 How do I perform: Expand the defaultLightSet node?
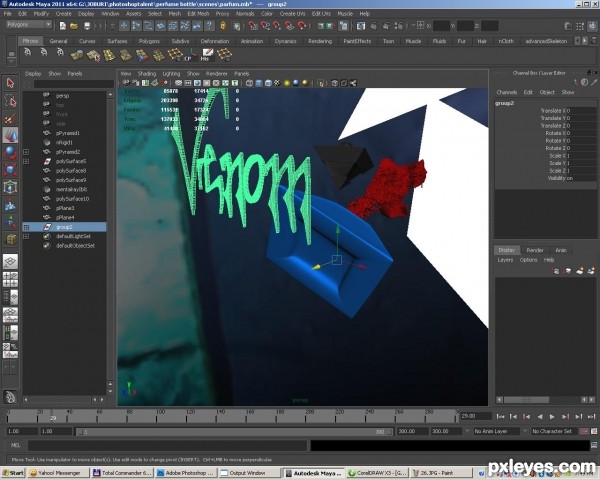click(26, 237)
